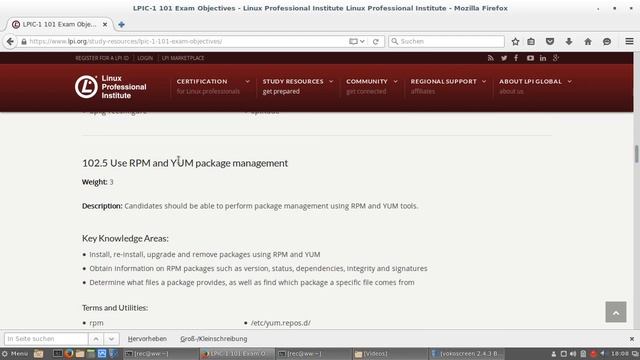Click the In Seite suchen find field
The height and width of the screenshot is (360, 640).
coord(46,339)
